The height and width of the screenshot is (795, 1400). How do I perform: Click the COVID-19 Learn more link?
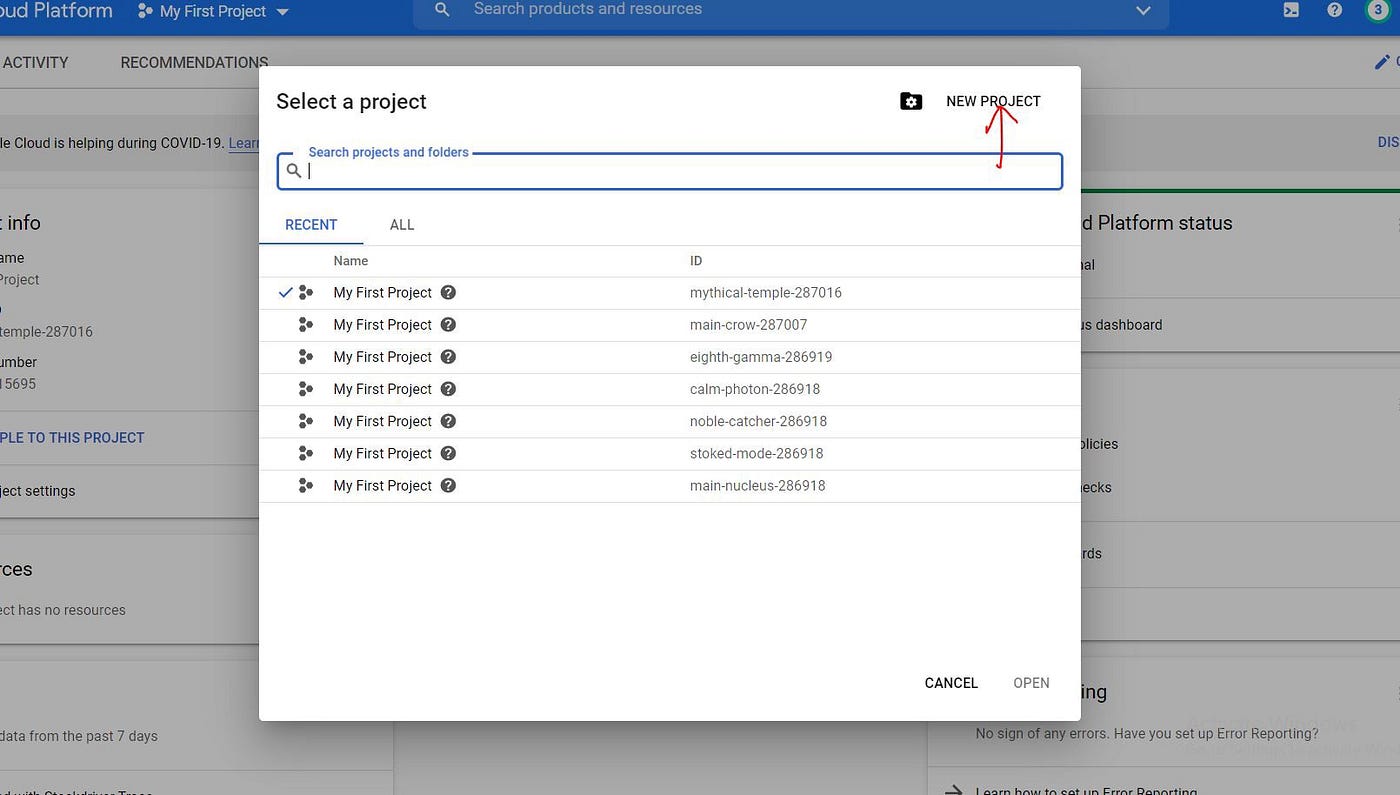pos(244,143)
